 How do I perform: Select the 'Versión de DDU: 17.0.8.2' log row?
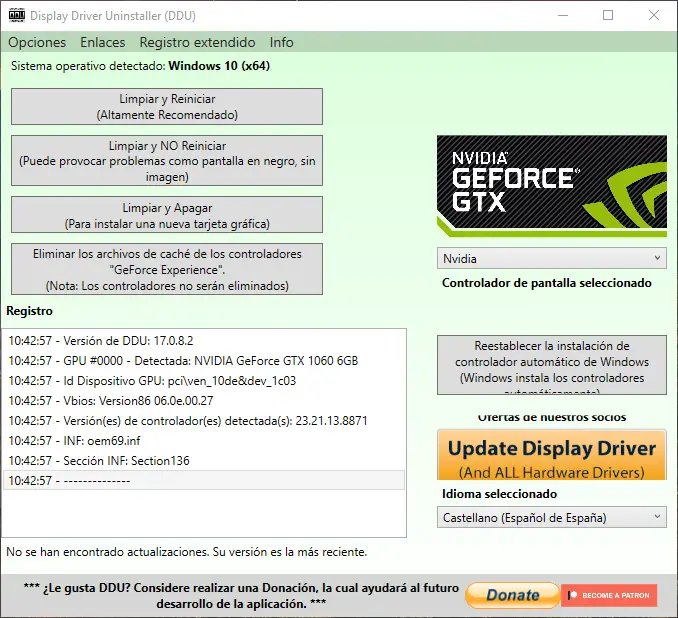(204, 341)
